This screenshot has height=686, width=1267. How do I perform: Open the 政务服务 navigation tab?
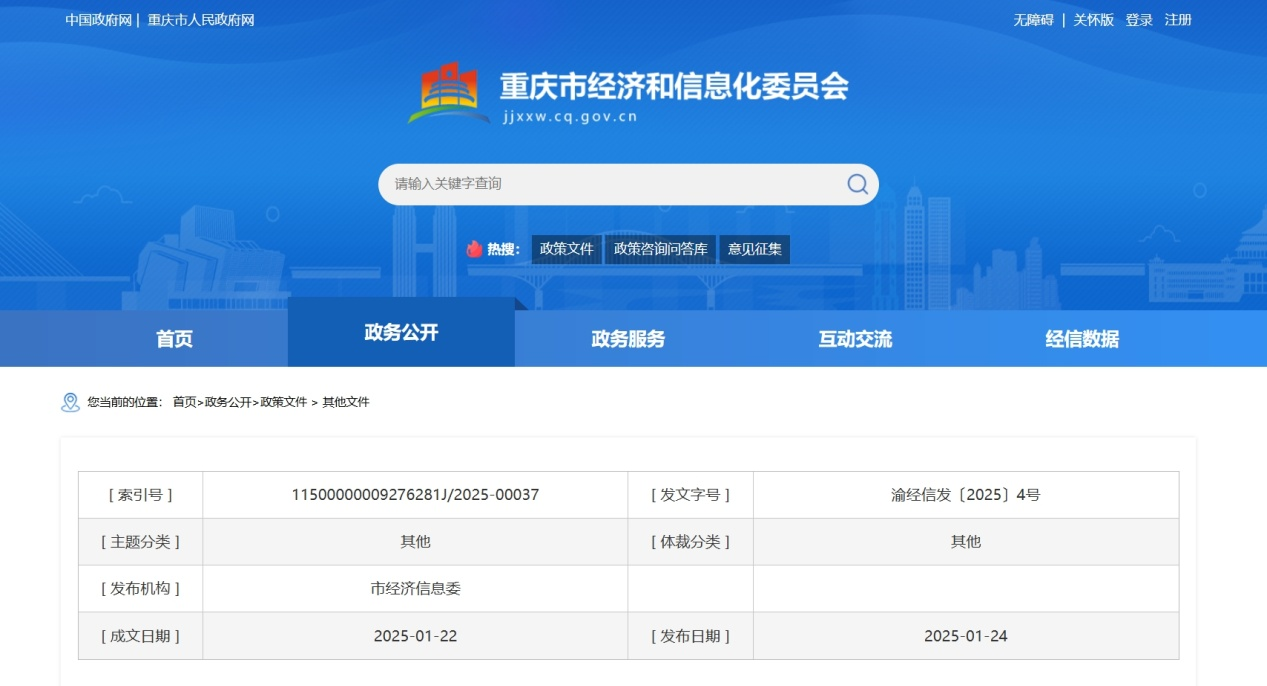coord(628,339)
